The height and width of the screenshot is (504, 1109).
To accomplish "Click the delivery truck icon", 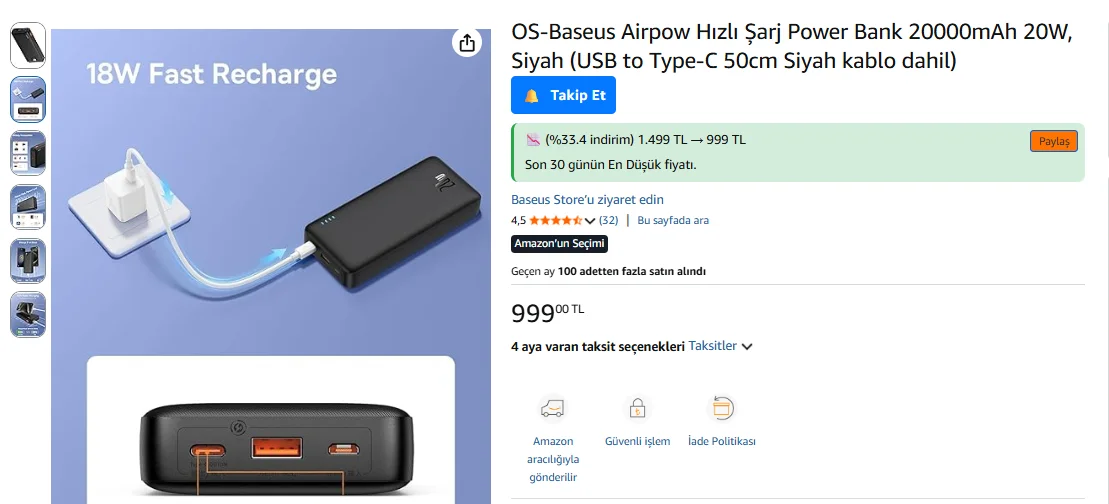I will 552,408.
